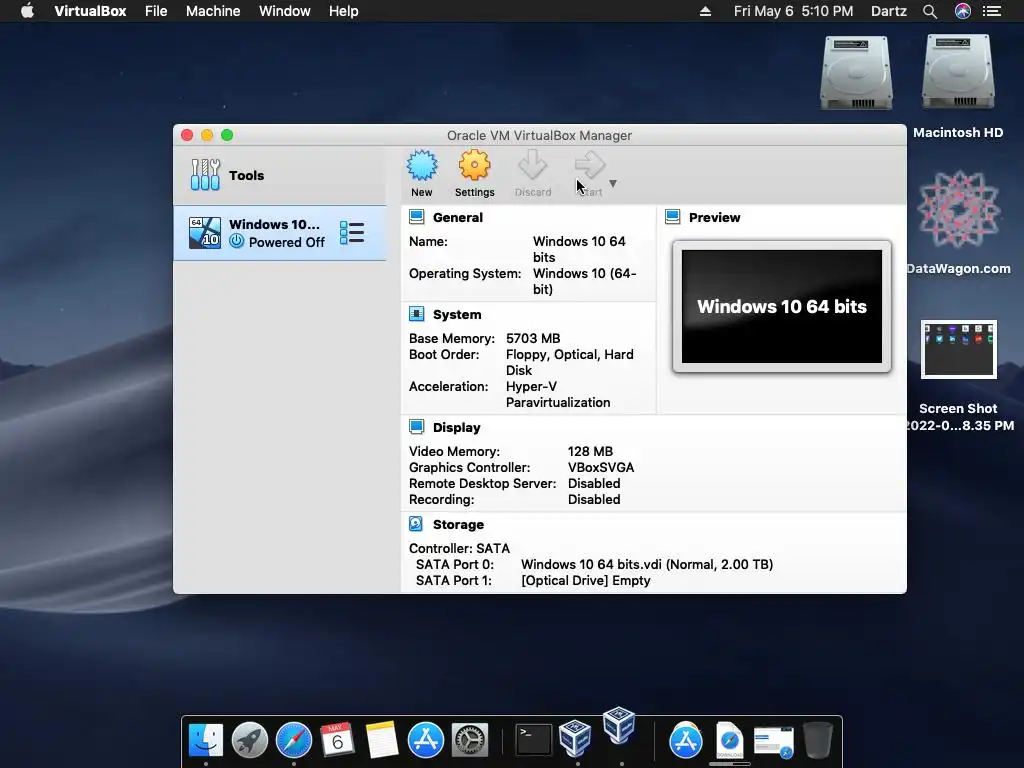Click the Windows 10 64 bits preview thumbnail
Screen dimensions: 1024x768
coord(782,306)
